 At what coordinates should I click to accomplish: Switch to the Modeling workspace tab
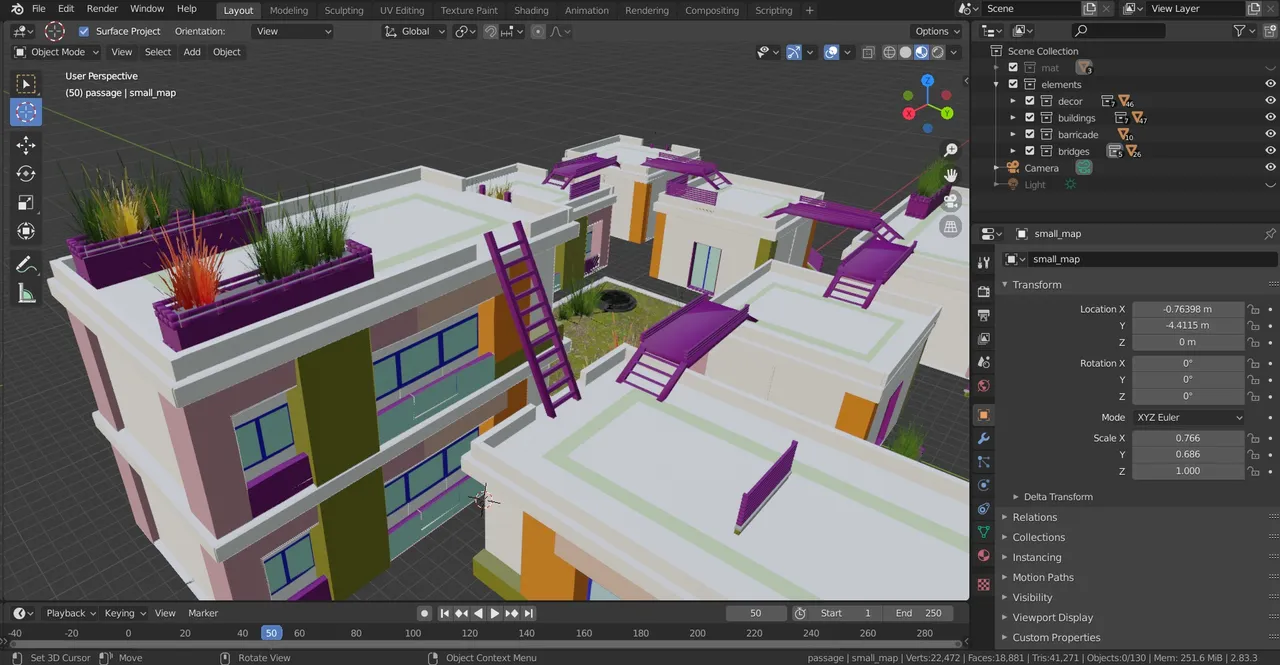tap(289, 10)
